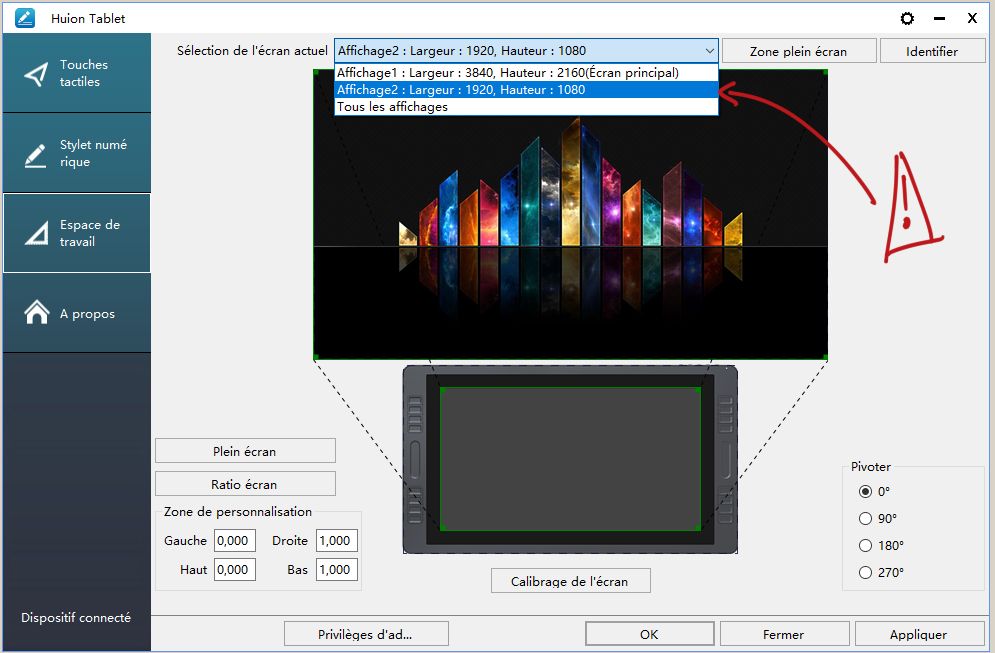Click the house A propos icon
The width and height of the screenshot is (995, 653).
pyautogui.click(x=37, y=313)
